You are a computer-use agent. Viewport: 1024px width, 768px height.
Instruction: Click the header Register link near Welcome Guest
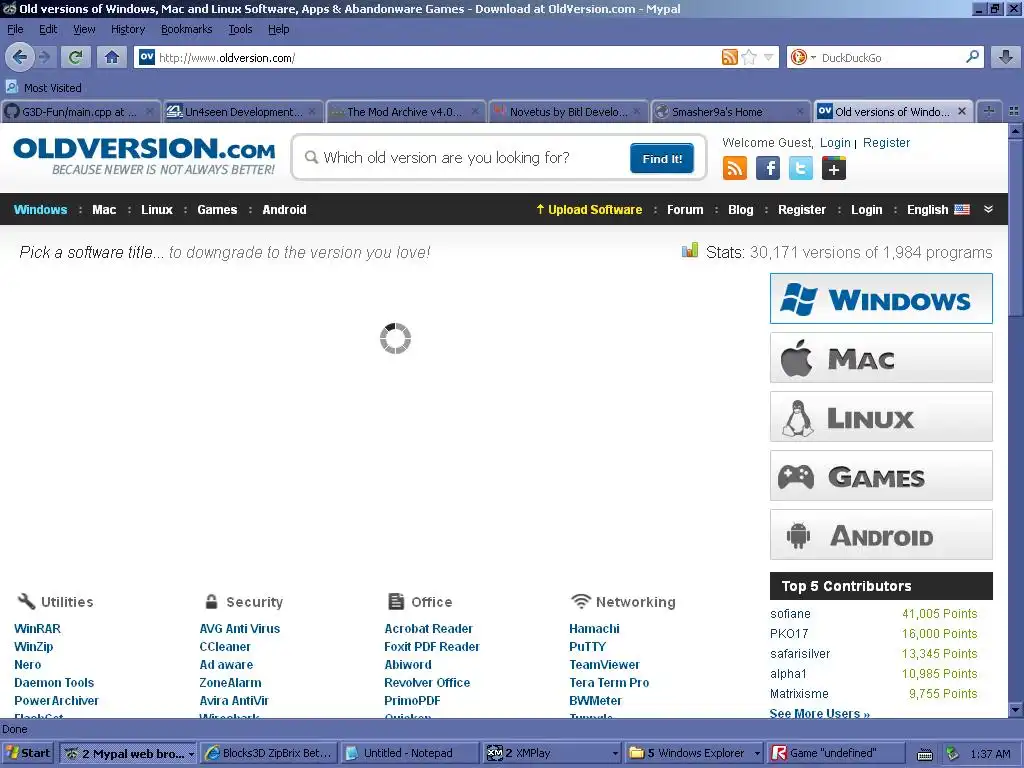(x=886, y=142)
